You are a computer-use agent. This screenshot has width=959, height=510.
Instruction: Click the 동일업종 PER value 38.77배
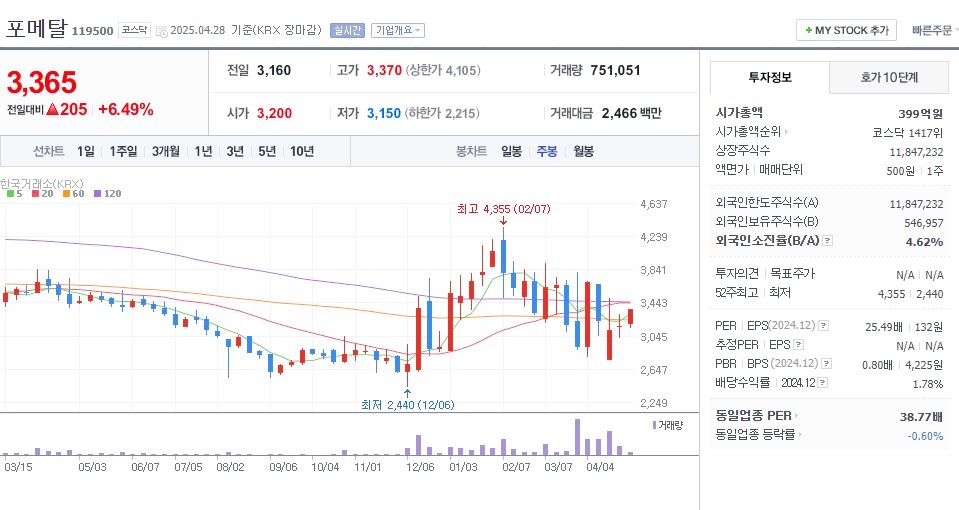(x=921, y=417)
